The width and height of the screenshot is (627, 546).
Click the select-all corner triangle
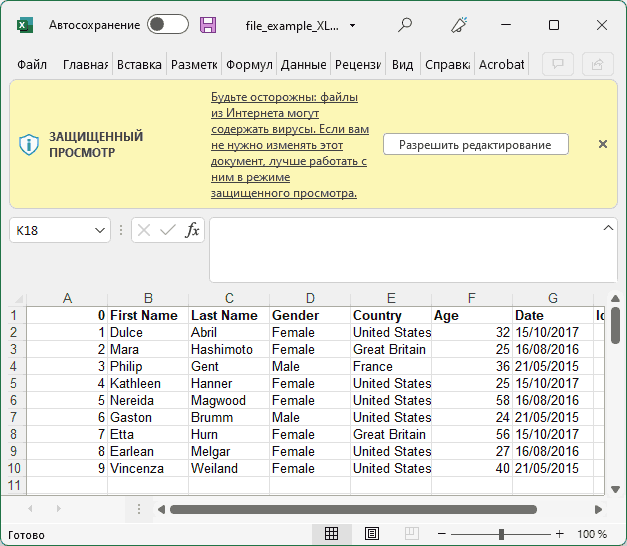(x=18, y=299)
